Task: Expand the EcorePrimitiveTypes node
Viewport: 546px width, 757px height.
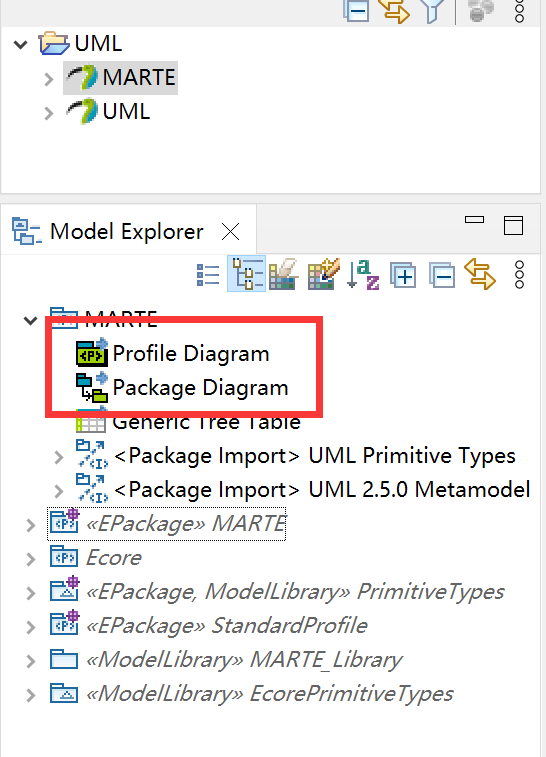Action: tap(30, 695)
